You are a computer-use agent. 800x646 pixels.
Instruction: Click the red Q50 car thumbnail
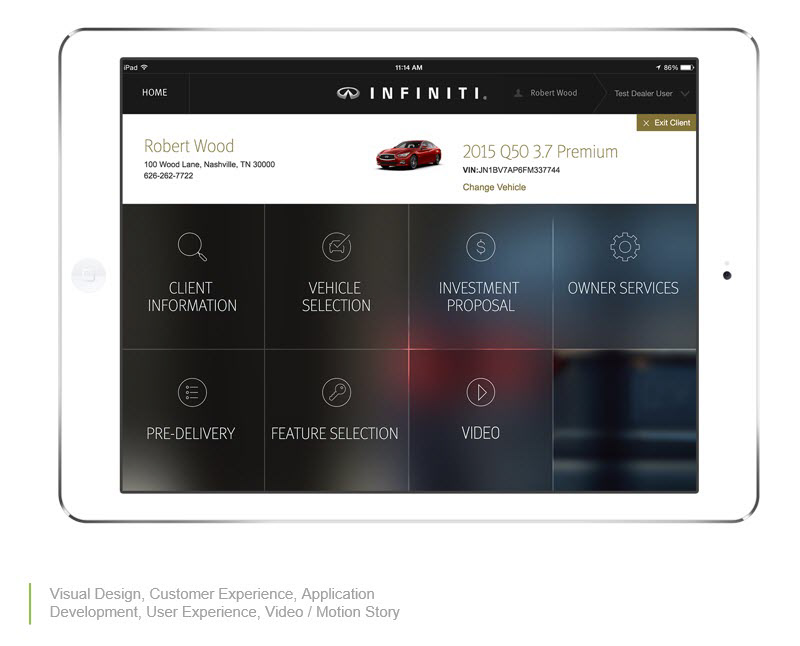409,155
